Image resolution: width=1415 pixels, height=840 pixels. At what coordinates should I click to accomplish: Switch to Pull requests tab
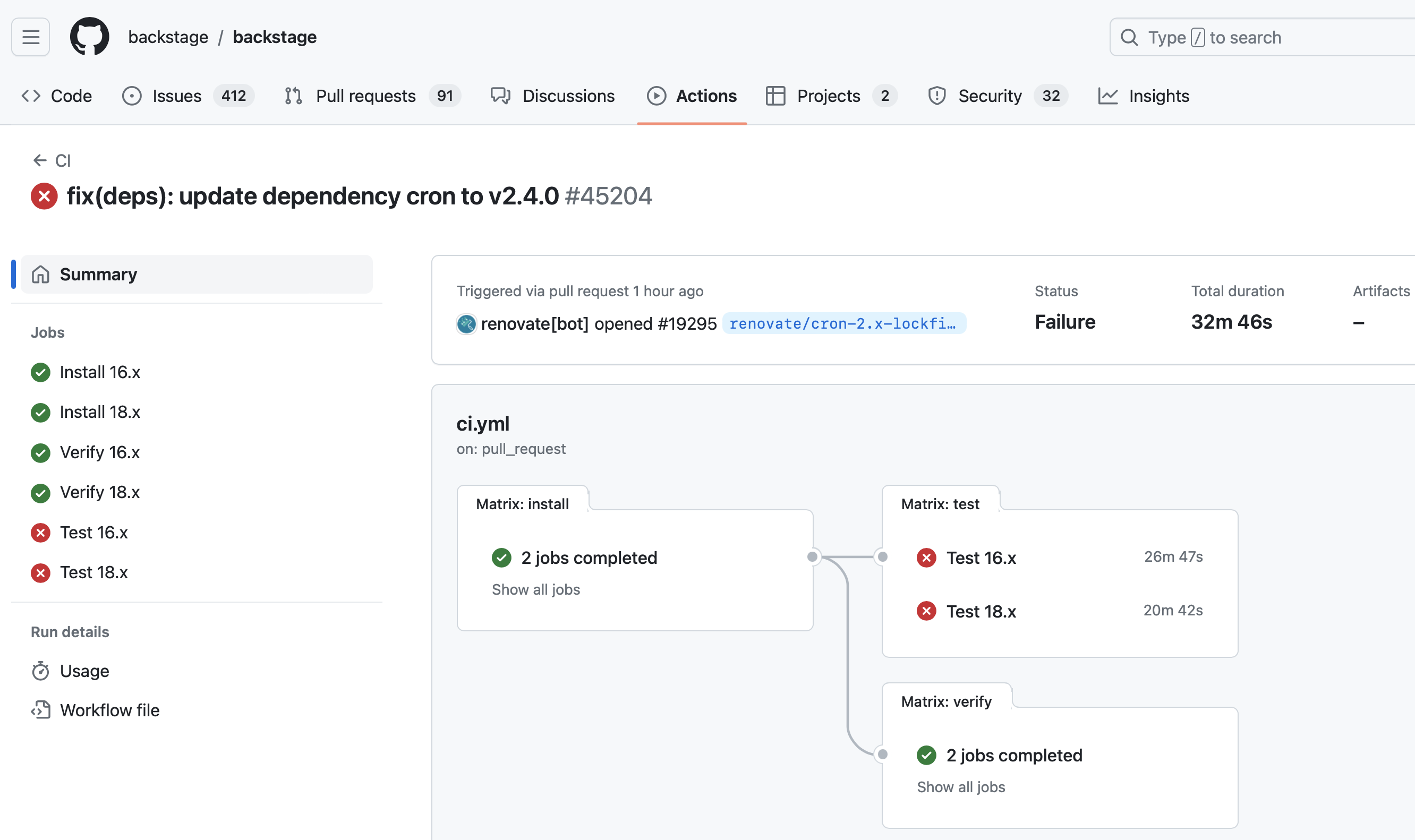tap(372, 96)
